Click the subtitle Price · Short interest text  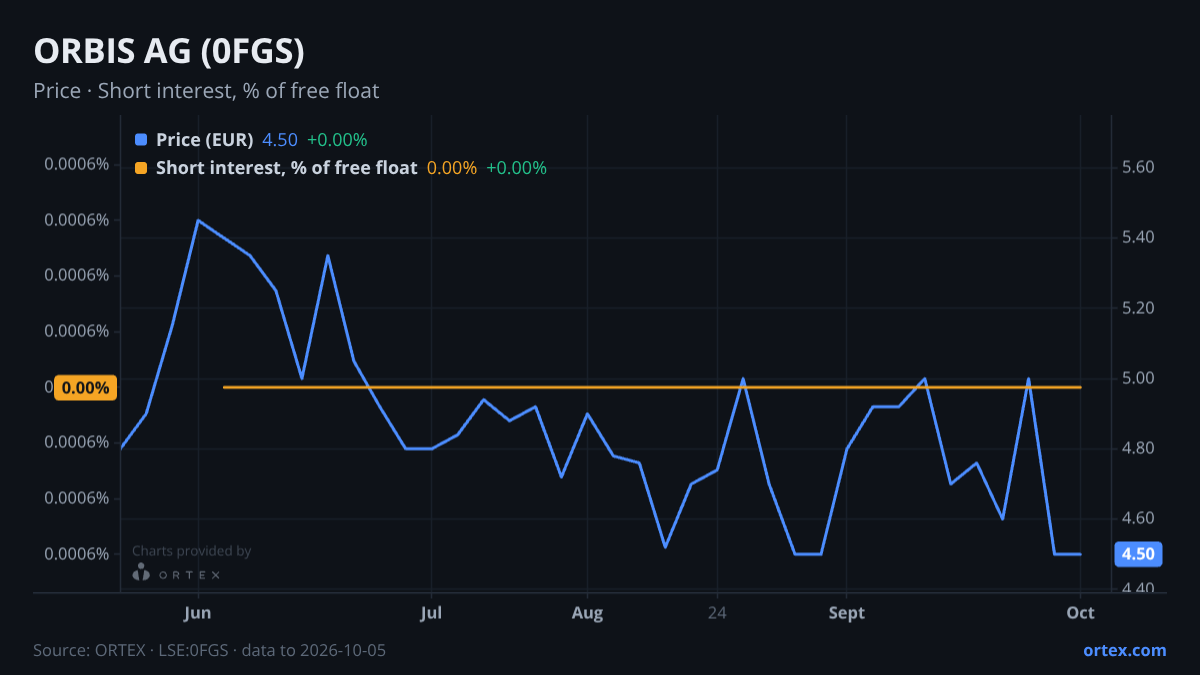(x=206, y=91)
